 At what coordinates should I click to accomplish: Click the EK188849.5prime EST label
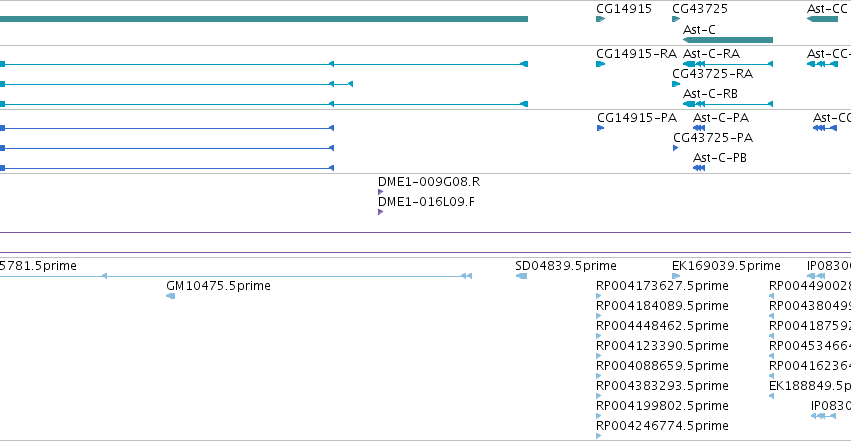(x=810, y=386)
